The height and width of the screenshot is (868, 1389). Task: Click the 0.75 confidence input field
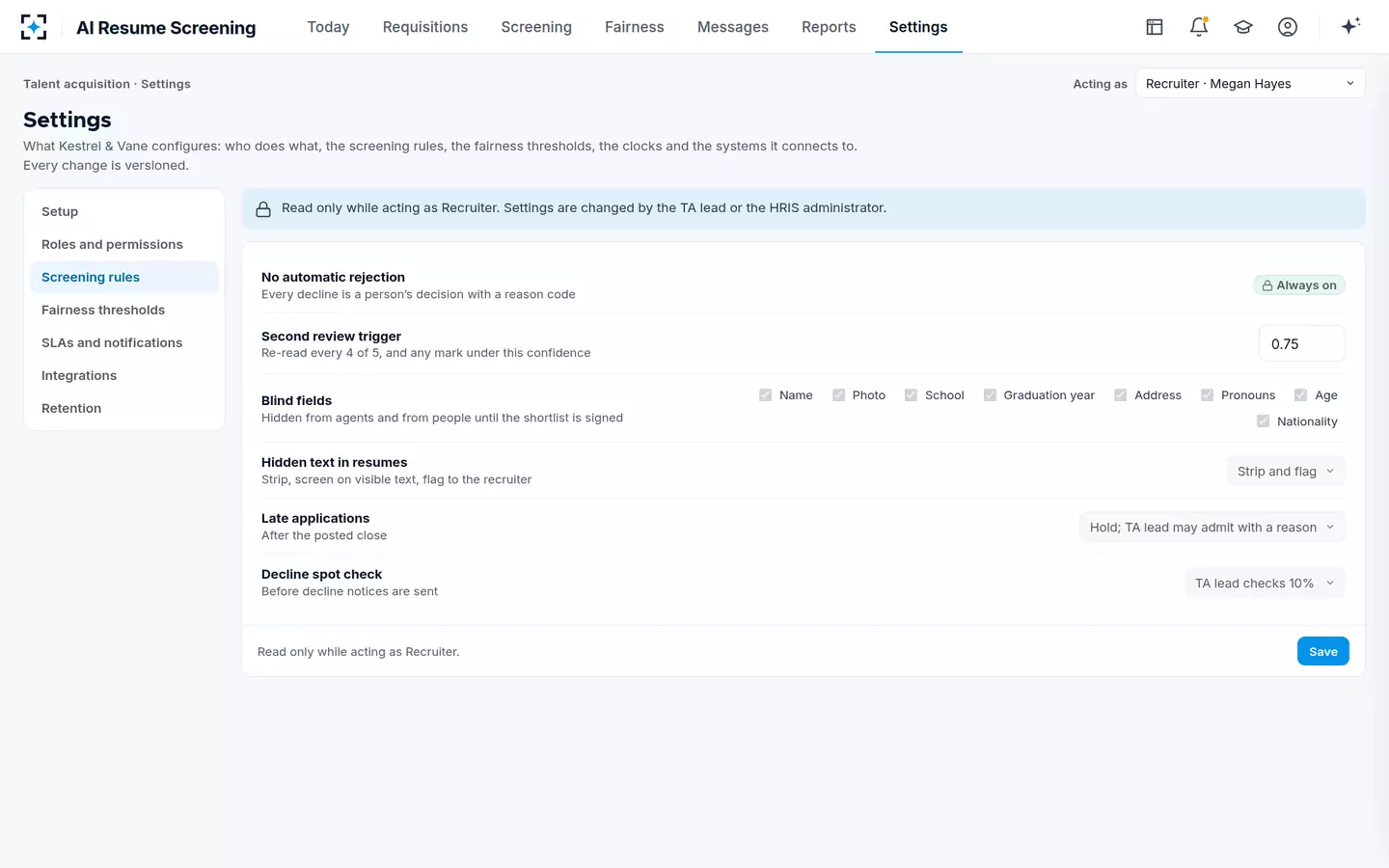coord(1301,344)
